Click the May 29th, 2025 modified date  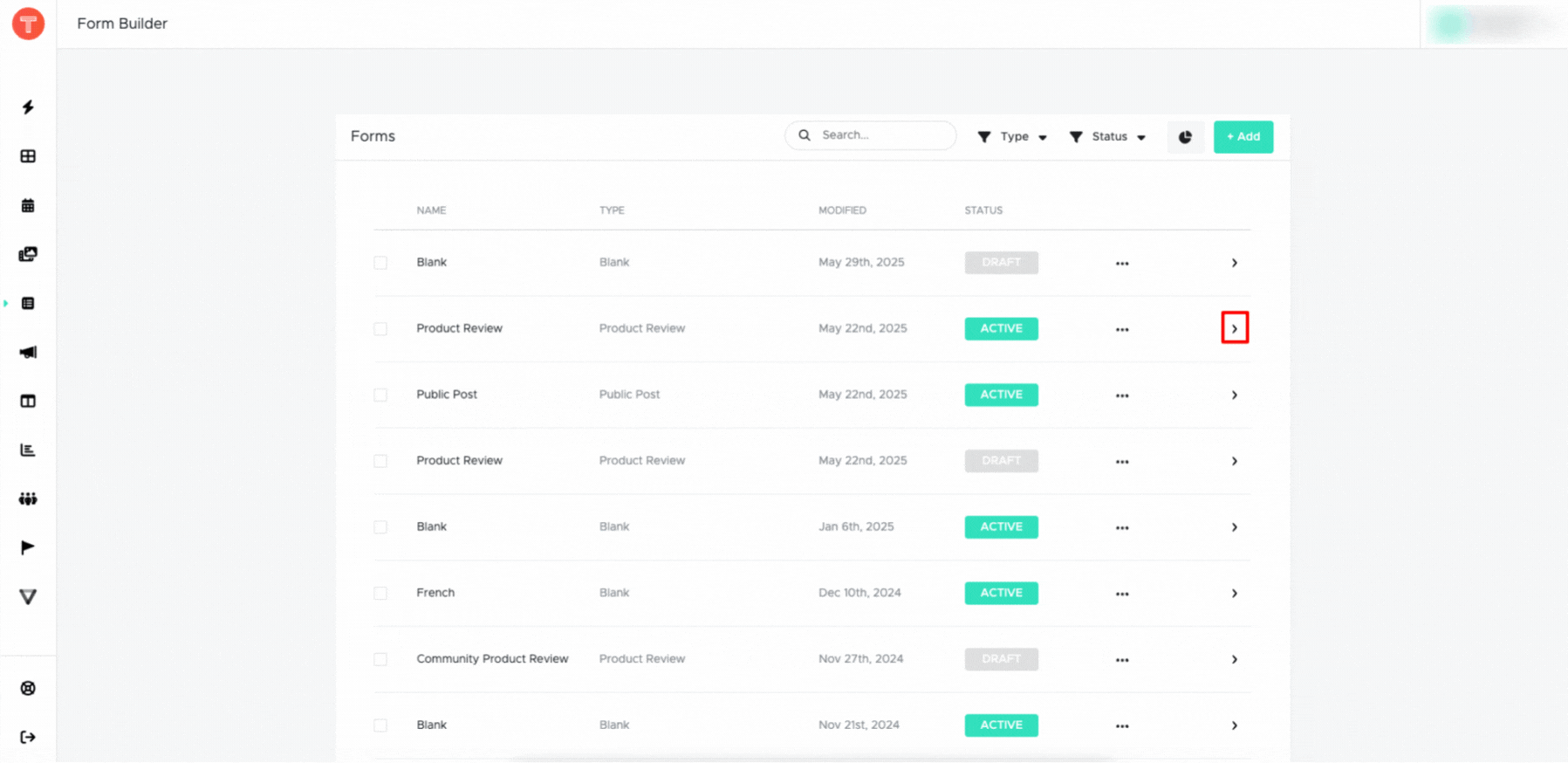point(861,262)
